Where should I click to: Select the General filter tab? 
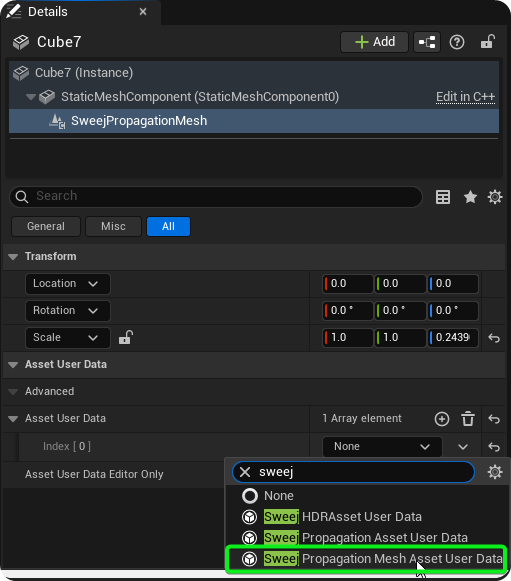tap(46, 226)
